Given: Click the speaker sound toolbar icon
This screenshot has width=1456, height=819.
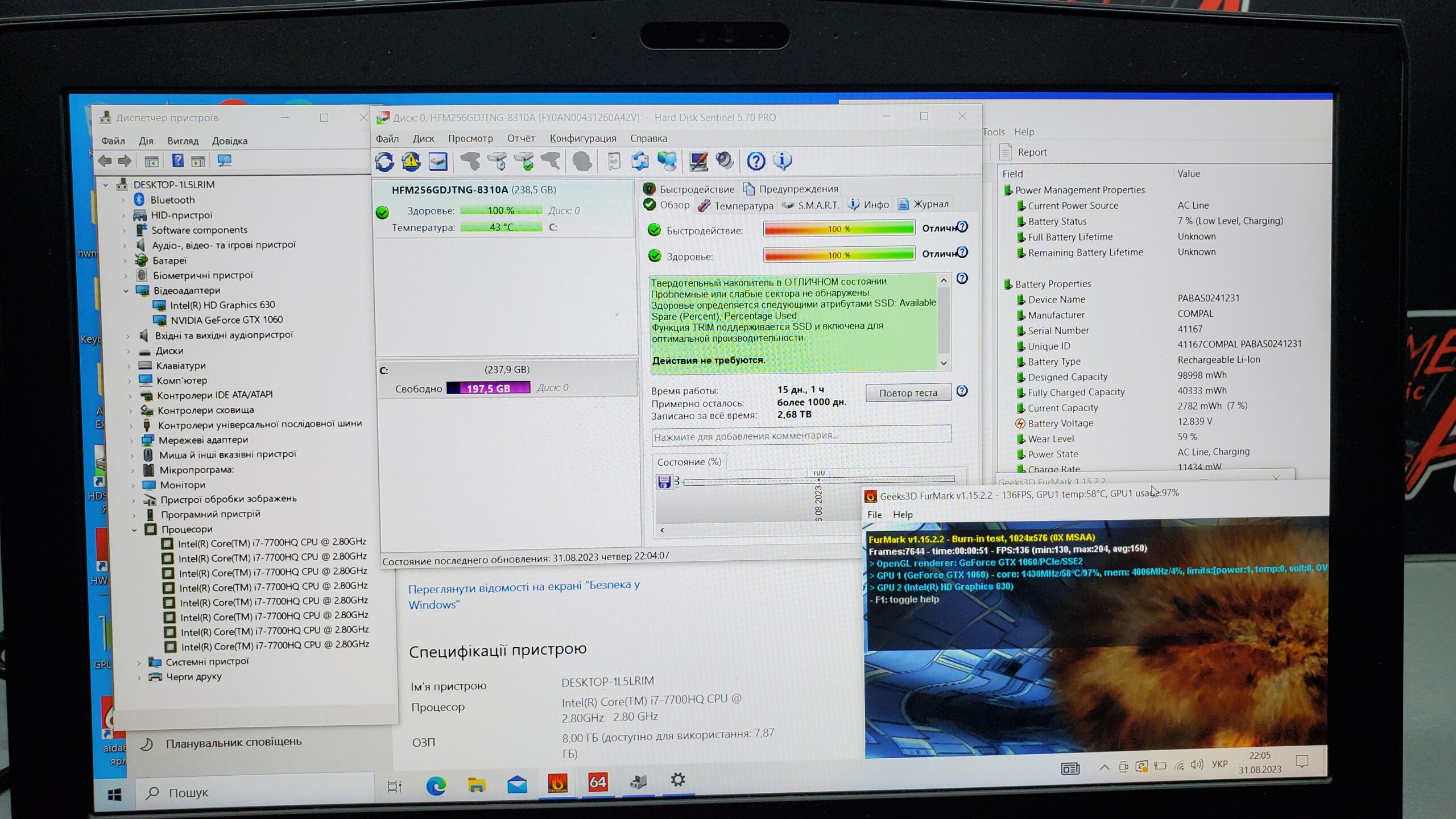Looking at the screenshot, I should click(x=725, y=162).
